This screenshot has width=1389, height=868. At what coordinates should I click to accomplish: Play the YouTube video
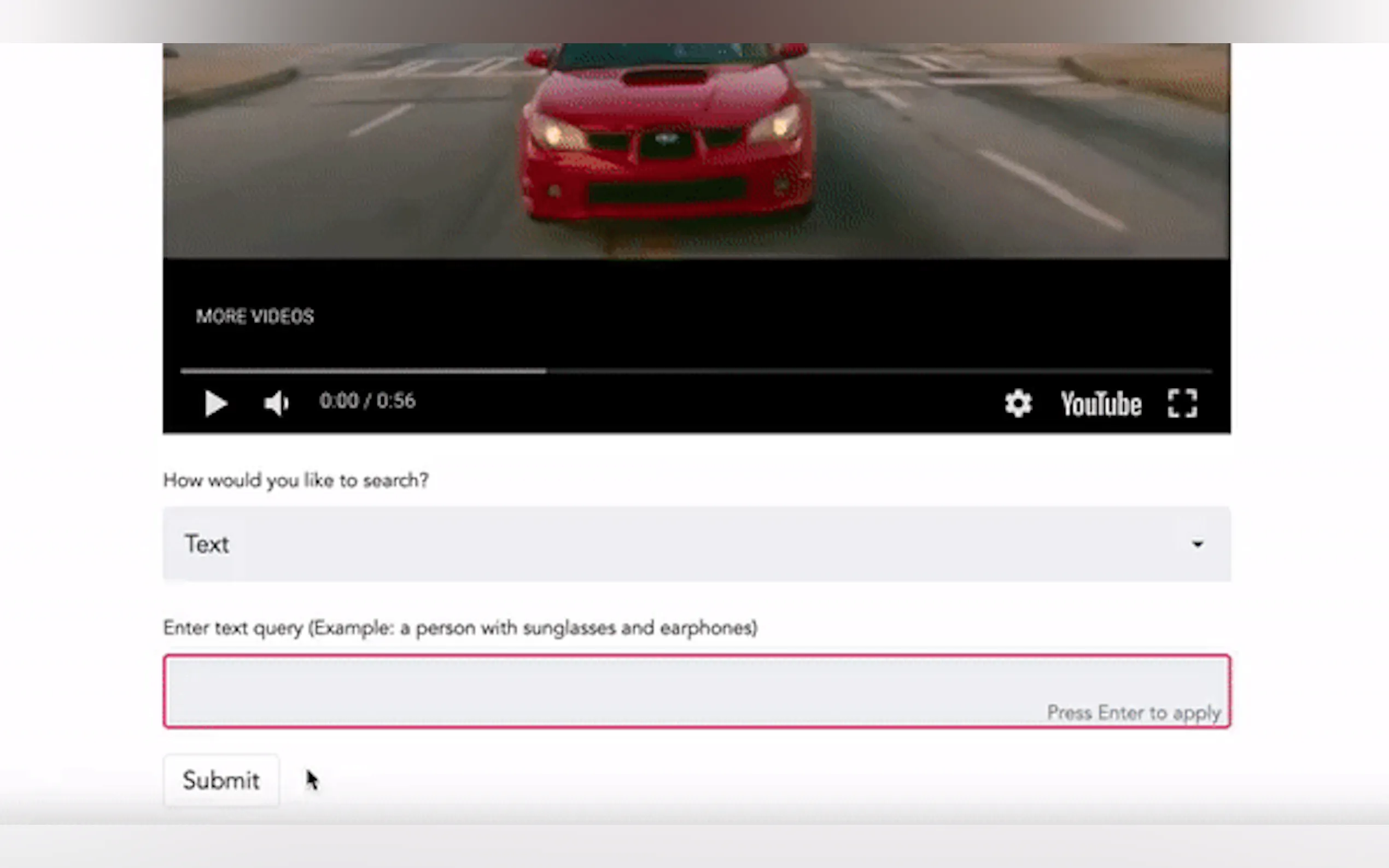point(215,403)
